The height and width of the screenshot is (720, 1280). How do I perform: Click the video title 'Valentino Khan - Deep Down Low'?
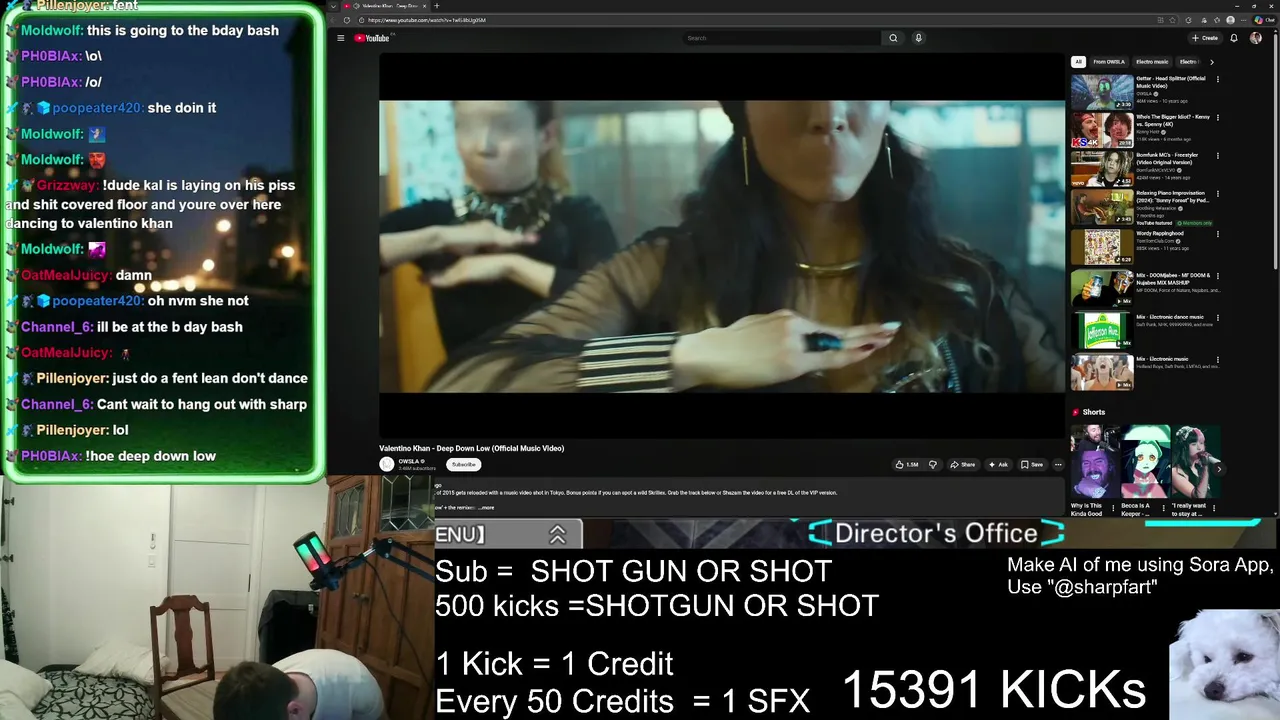pyautogui.click(x=471, y=448)
